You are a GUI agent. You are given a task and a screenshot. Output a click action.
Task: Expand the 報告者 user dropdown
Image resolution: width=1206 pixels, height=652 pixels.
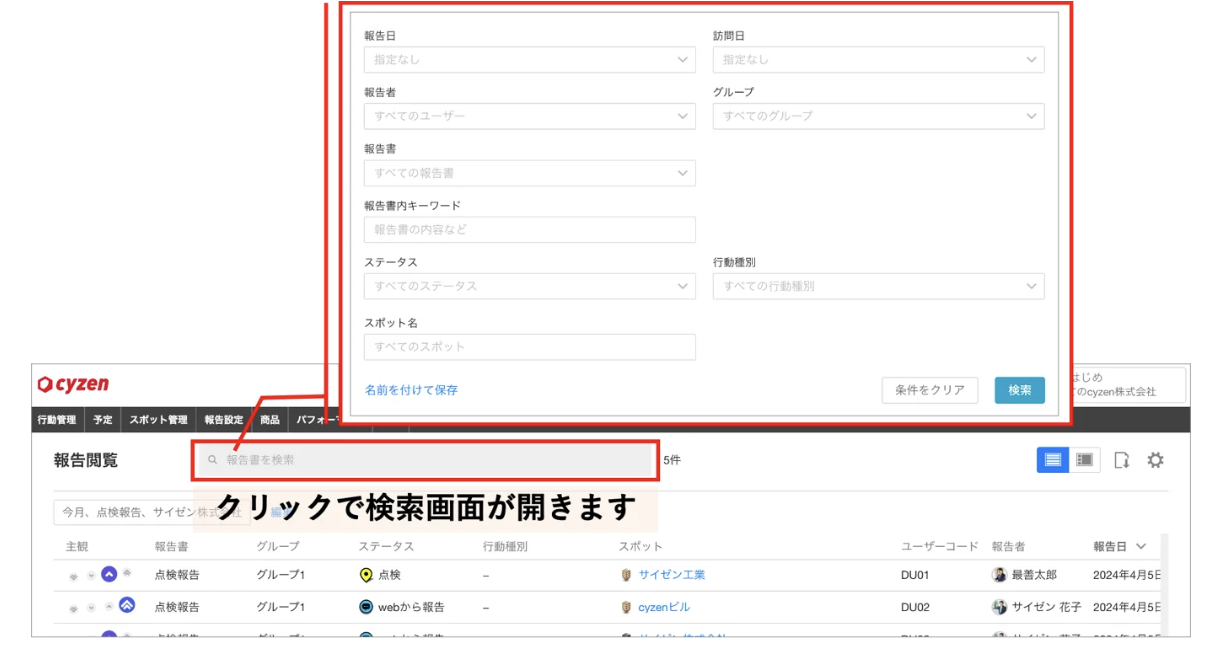coord(530,116)
